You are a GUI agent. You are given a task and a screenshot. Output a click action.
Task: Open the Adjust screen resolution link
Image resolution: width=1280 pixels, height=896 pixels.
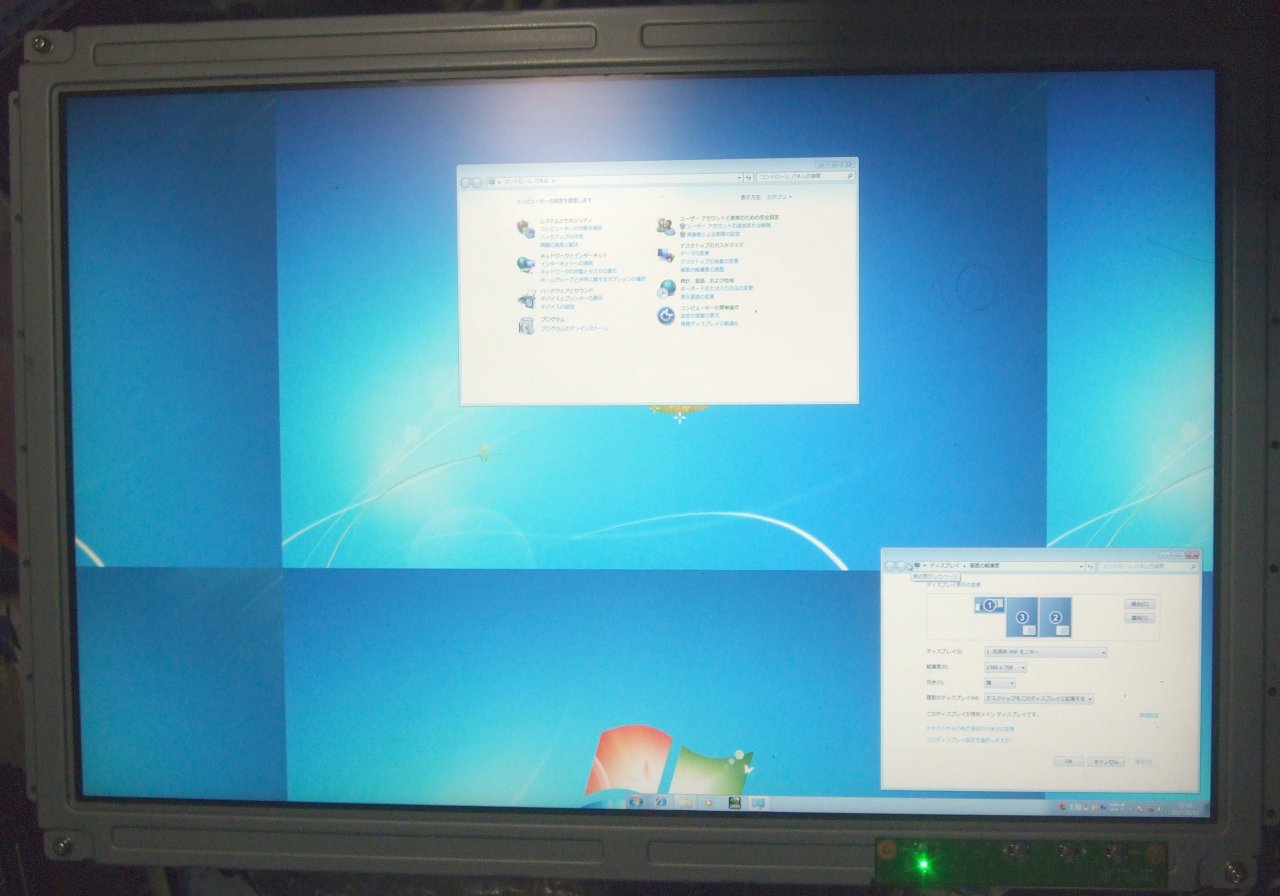[701, 269]
